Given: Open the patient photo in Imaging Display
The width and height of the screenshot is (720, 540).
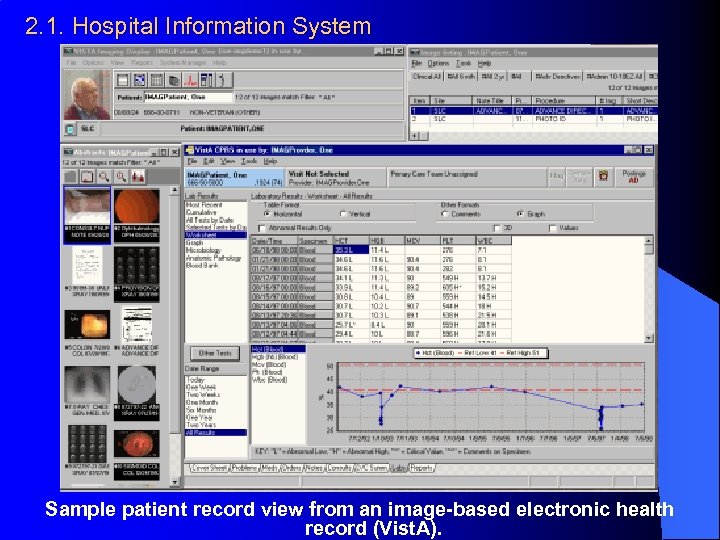Looking at the screenshot, I should pos(86,95).
